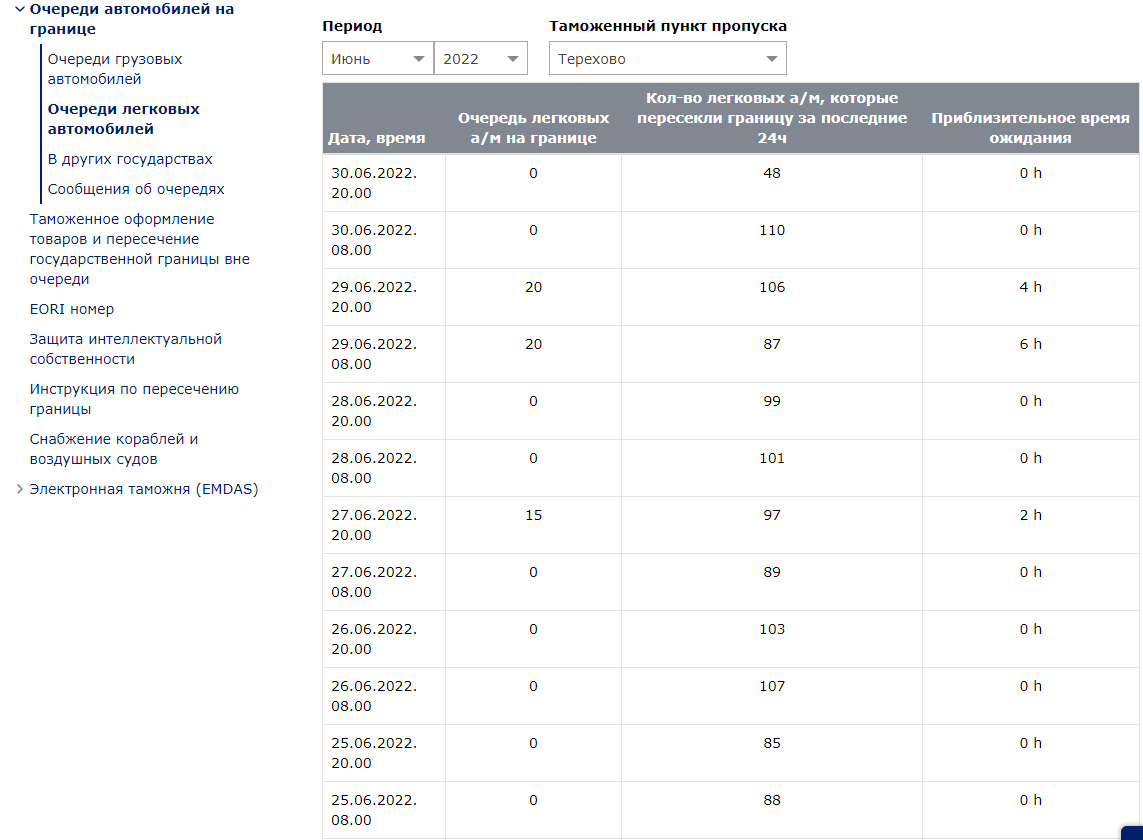Open the year dropdown showing 2022
1143x840 pixels.
pos(480,59)
